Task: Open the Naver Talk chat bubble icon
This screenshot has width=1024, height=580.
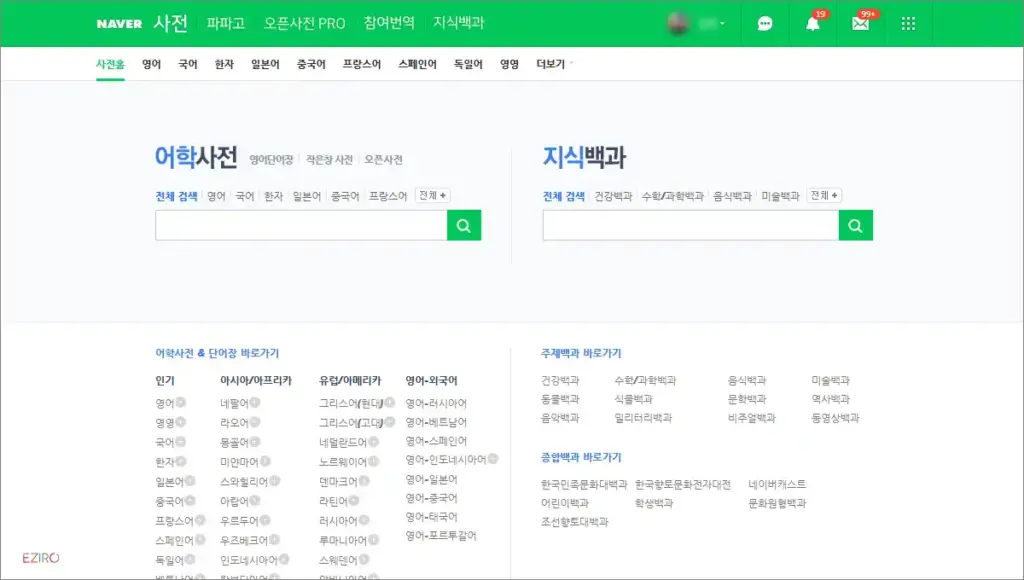Action: point(765,22)
